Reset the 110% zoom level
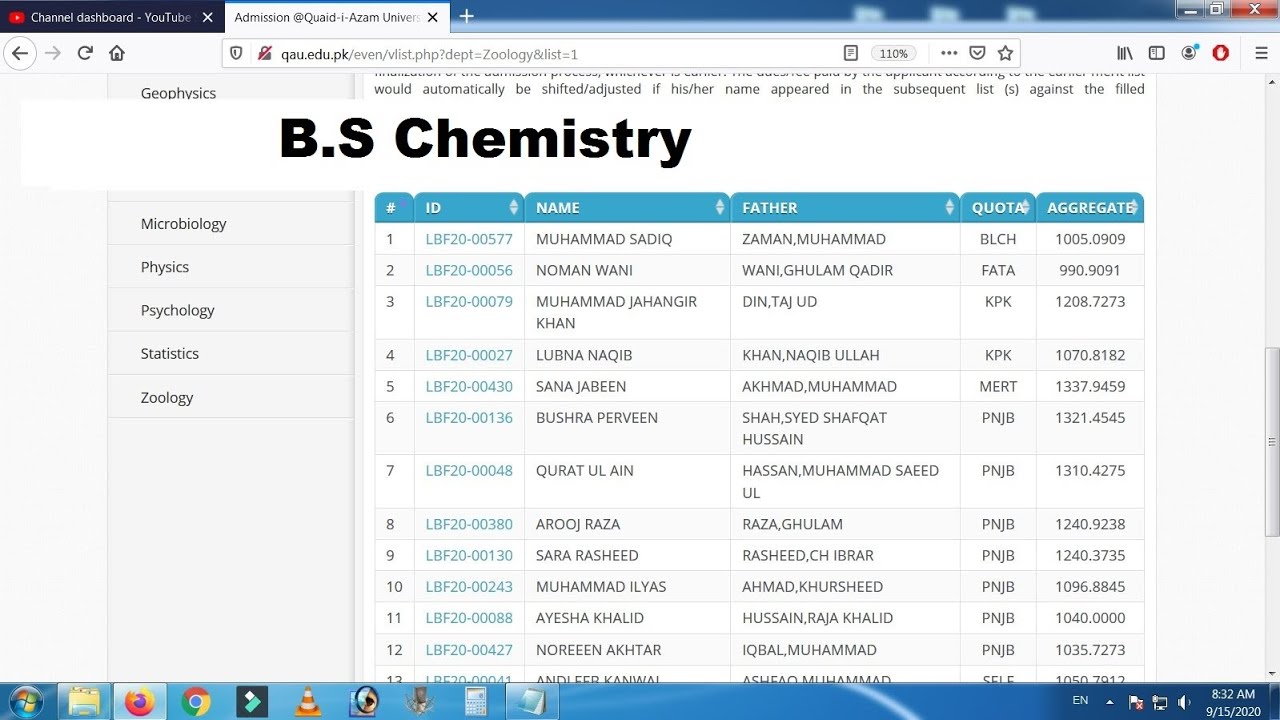 pyautogui.click(x=893, y=53)
